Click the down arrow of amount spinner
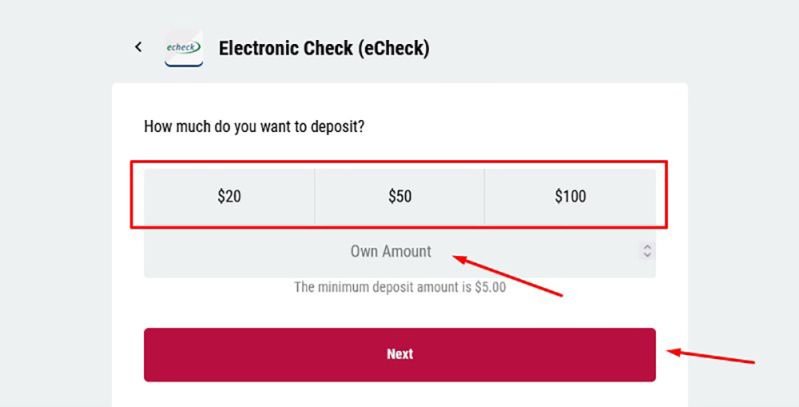The image size is (799, 407). point(647,256)
